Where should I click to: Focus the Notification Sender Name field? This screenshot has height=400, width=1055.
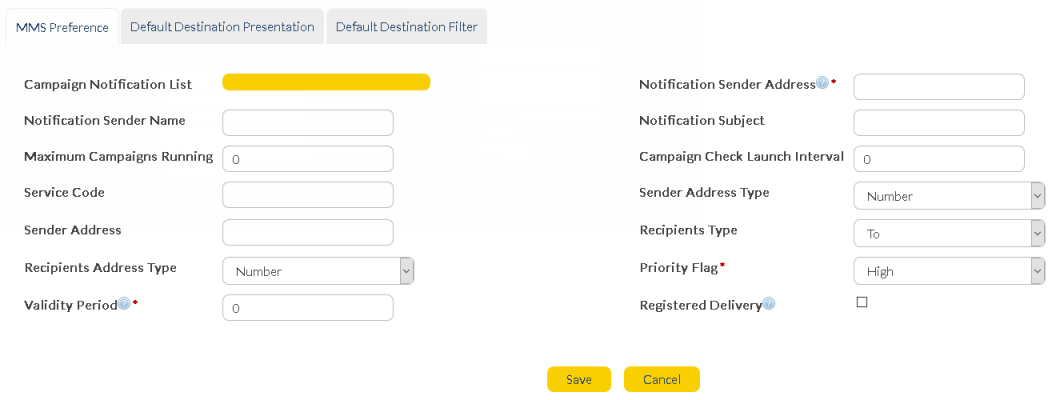click(x=308, y=122)
